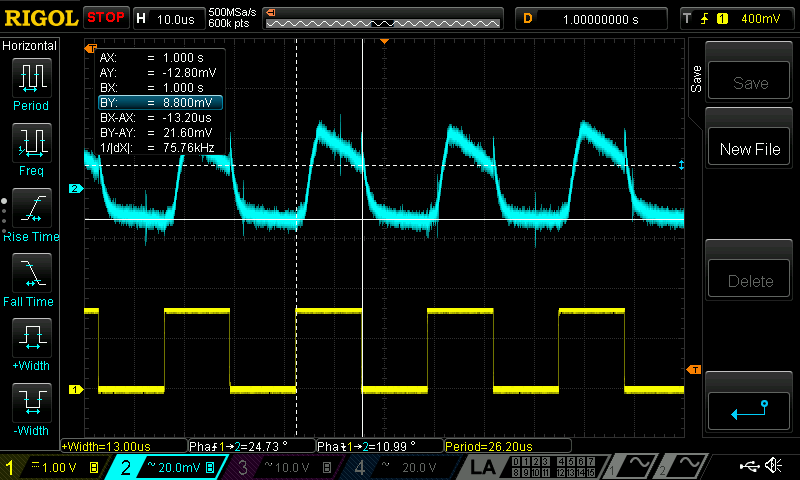Click the Delete button
The height and width of the screenshot is (480, 800).
coord(749,280)
